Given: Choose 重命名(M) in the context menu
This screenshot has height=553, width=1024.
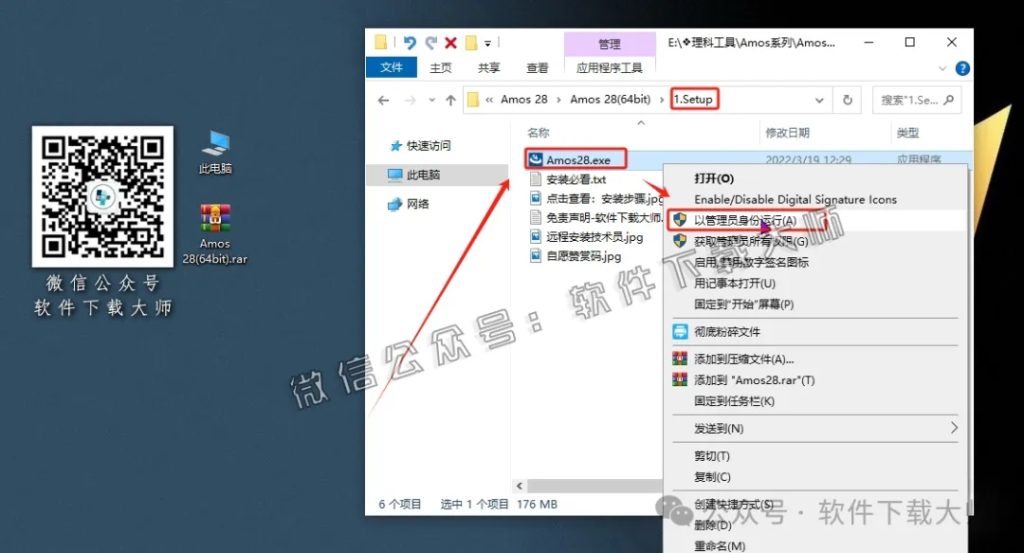Looking at the screenshot, I should 719,546.
